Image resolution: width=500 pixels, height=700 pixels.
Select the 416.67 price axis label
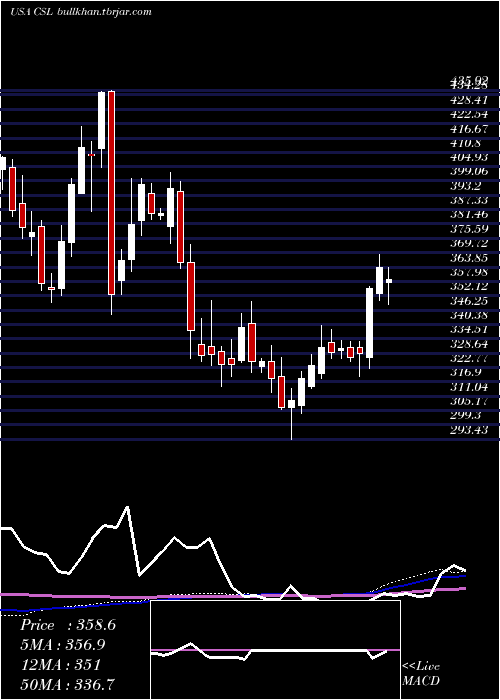[x=469, y=128]
